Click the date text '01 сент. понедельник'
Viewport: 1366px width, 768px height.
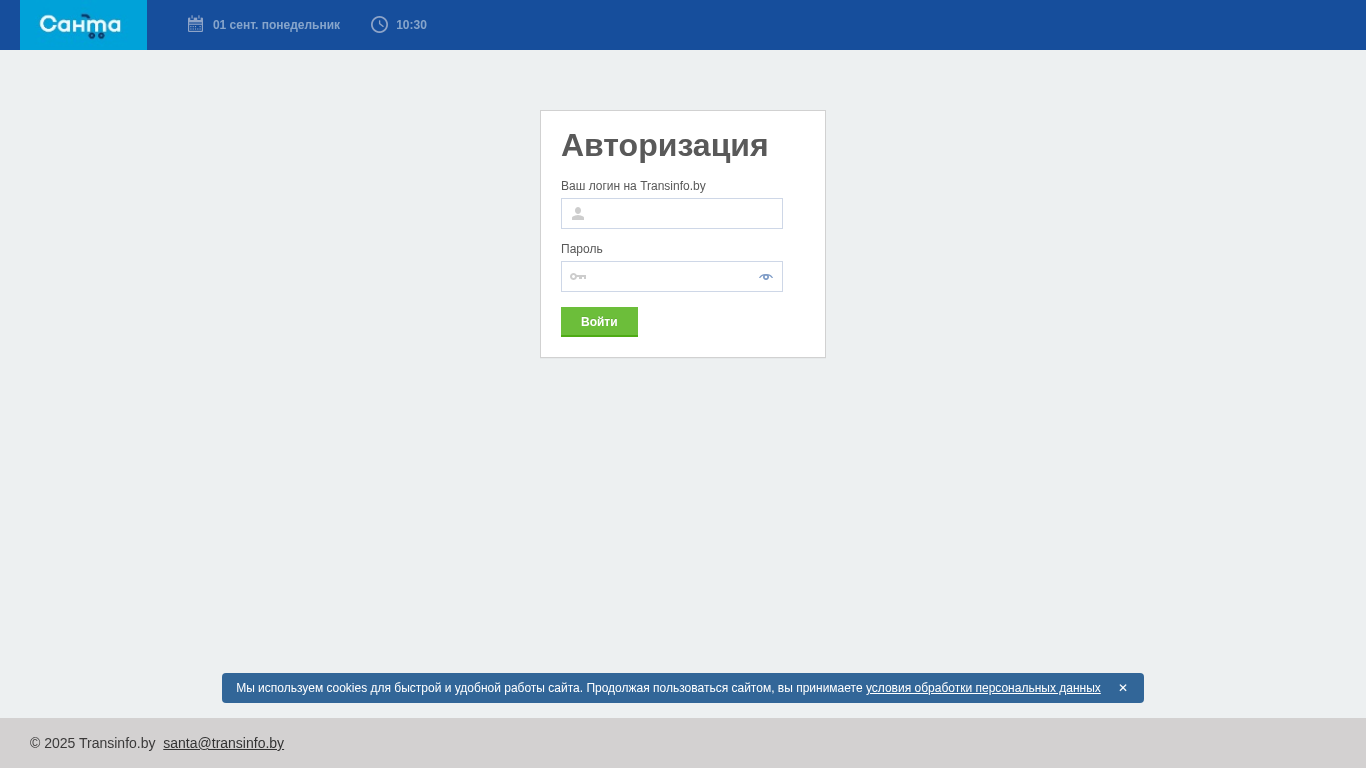(x=276, y=25)
